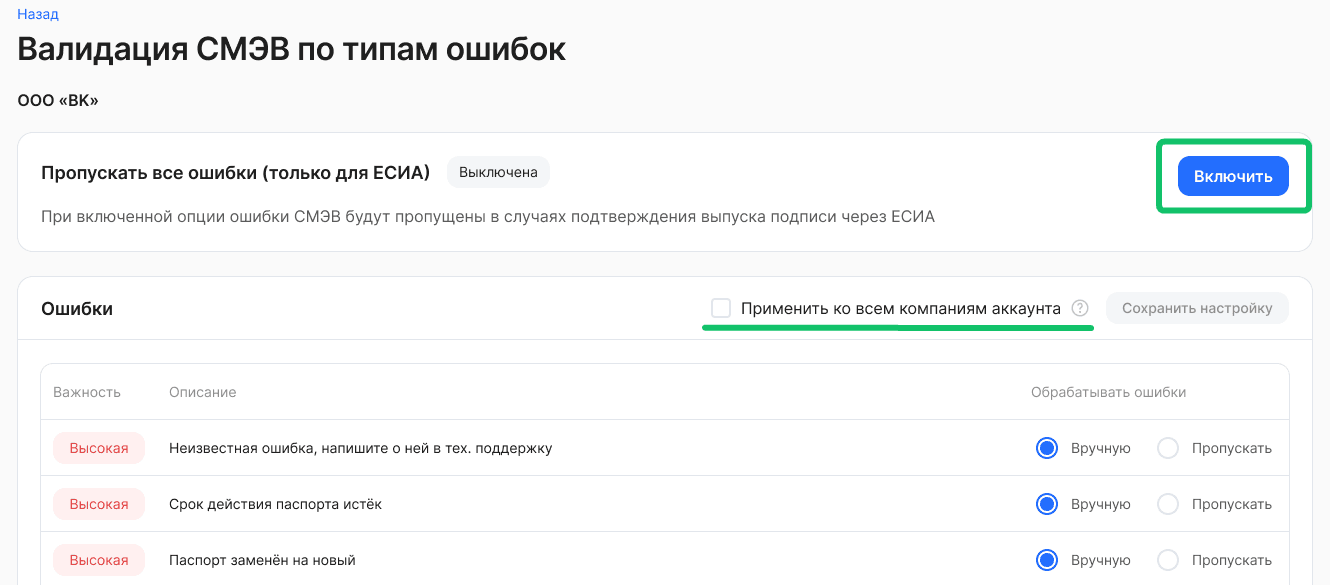Click the Высокая badge for Паспорт заменён на новый
This screenshot has height=585, width=1330.
(x=99, y=560)
